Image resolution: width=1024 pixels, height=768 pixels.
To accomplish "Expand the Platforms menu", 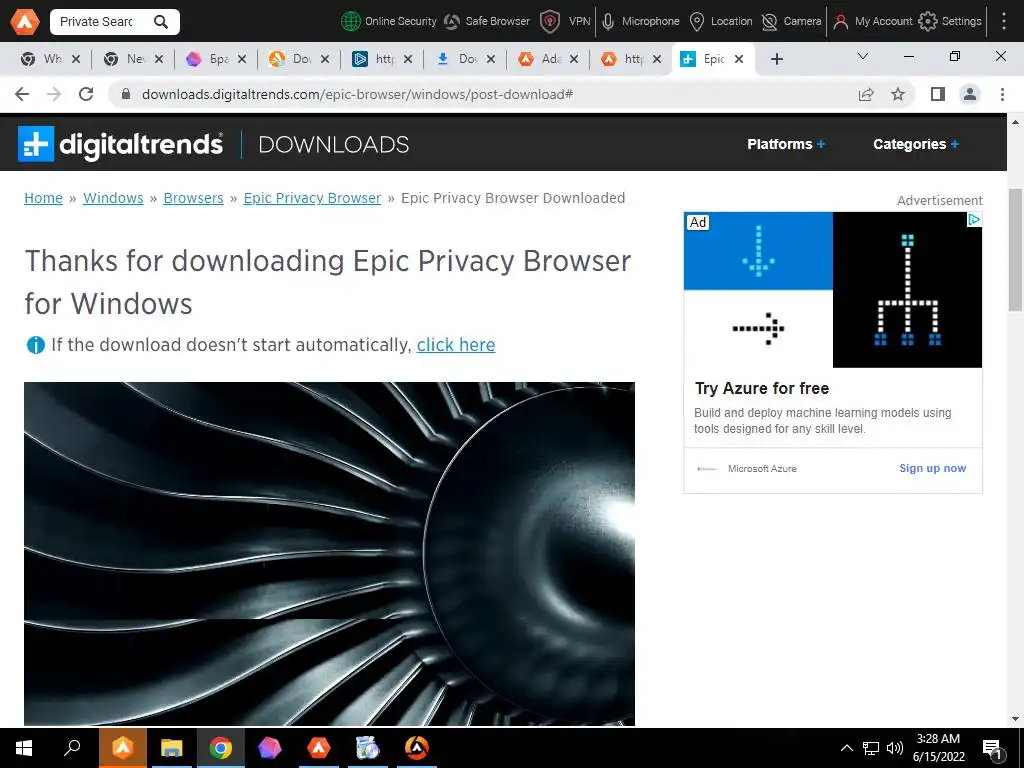I will tap(786, 144).
